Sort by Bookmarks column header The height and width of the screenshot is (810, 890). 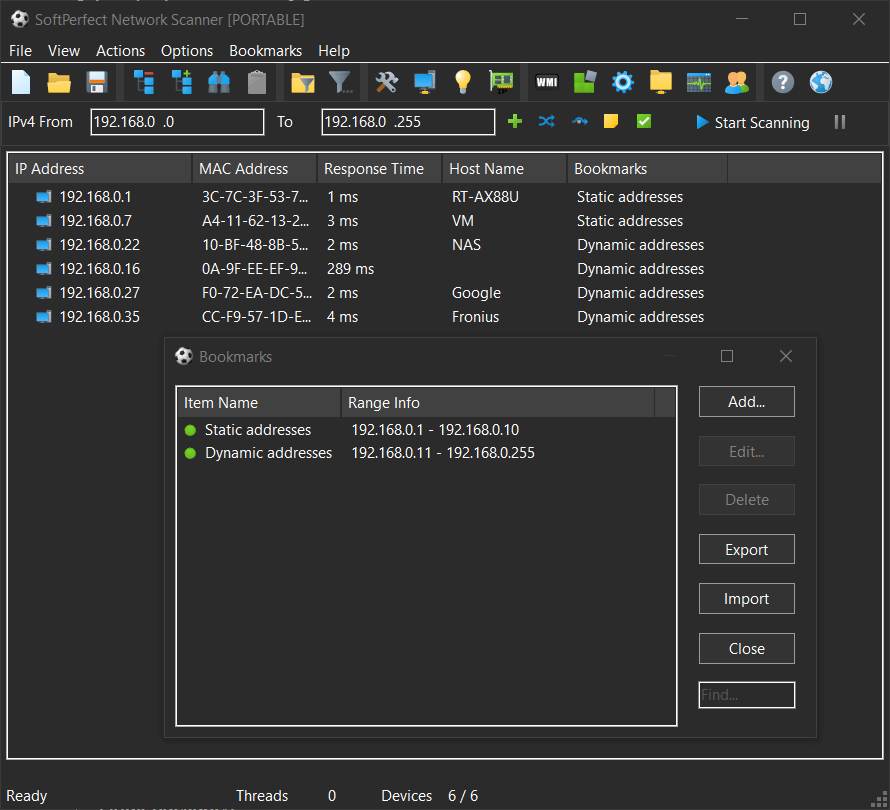tap(648, 169)
